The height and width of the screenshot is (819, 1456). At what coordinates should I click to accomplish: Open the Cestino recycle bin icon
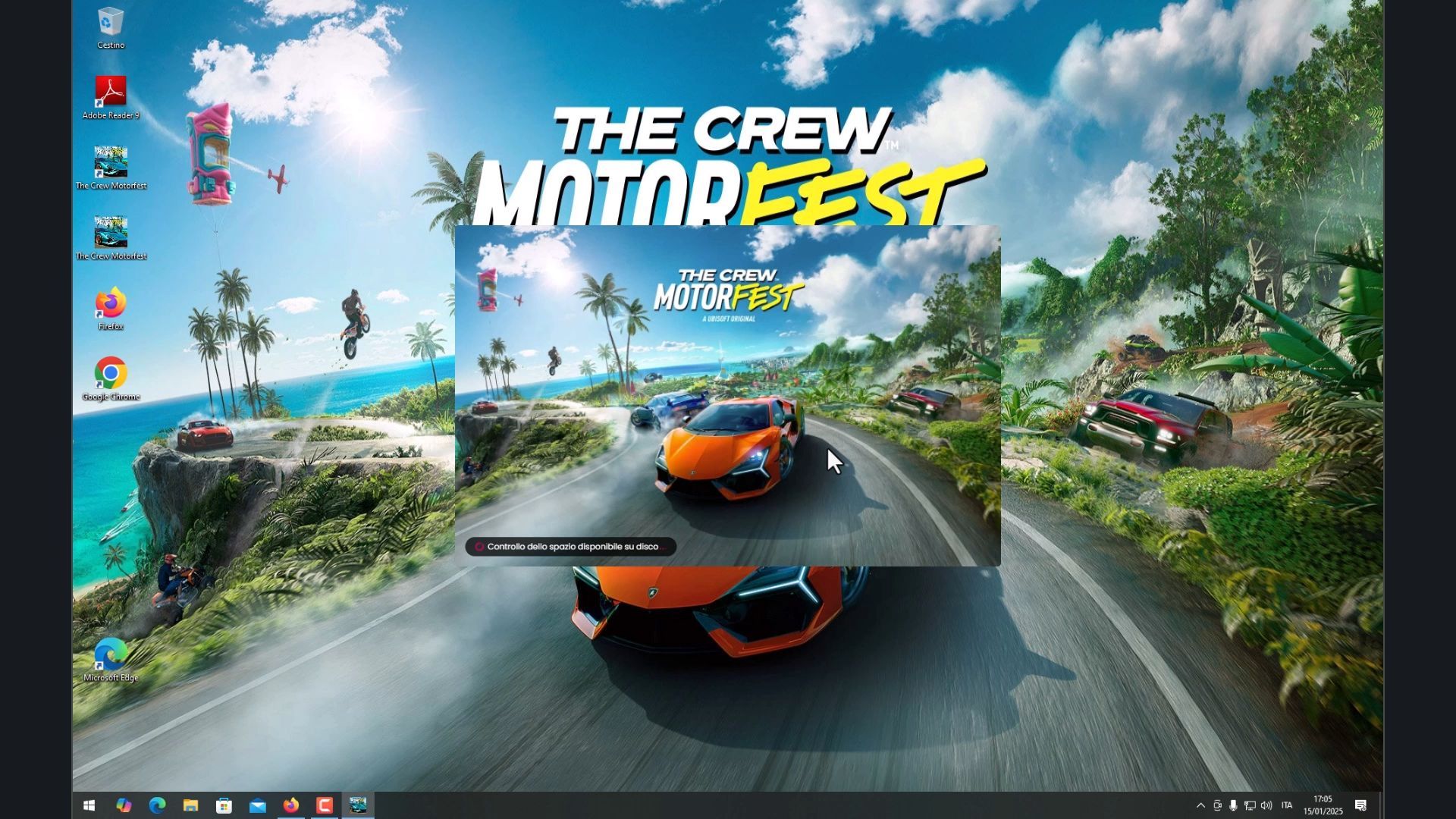pyautogui.click(x=111, y=29)
